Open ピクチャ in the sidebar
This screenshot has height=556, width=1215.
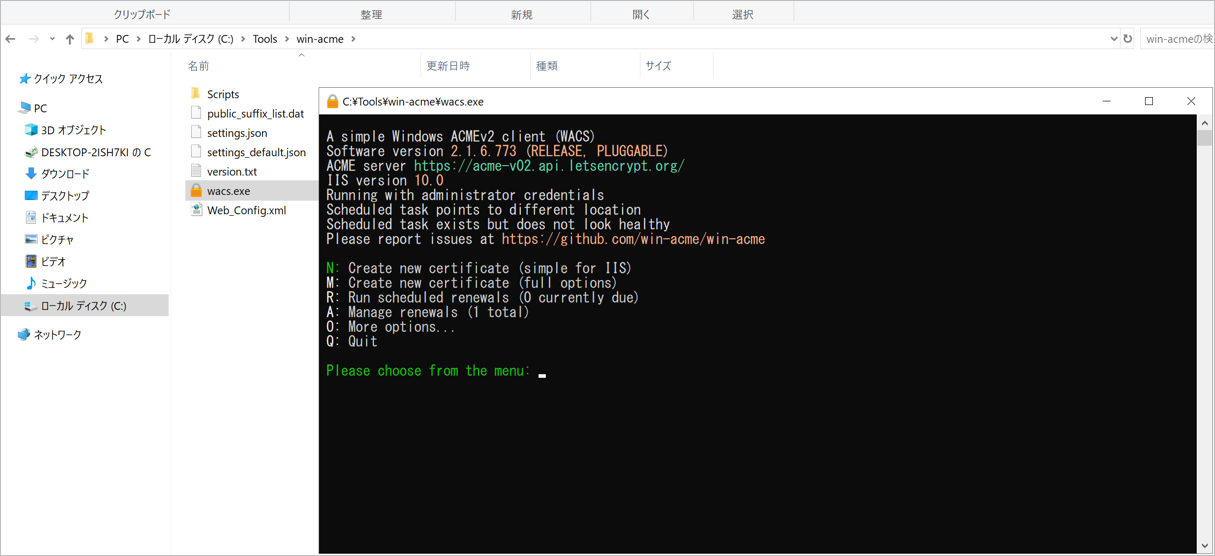tap(57, 240)
